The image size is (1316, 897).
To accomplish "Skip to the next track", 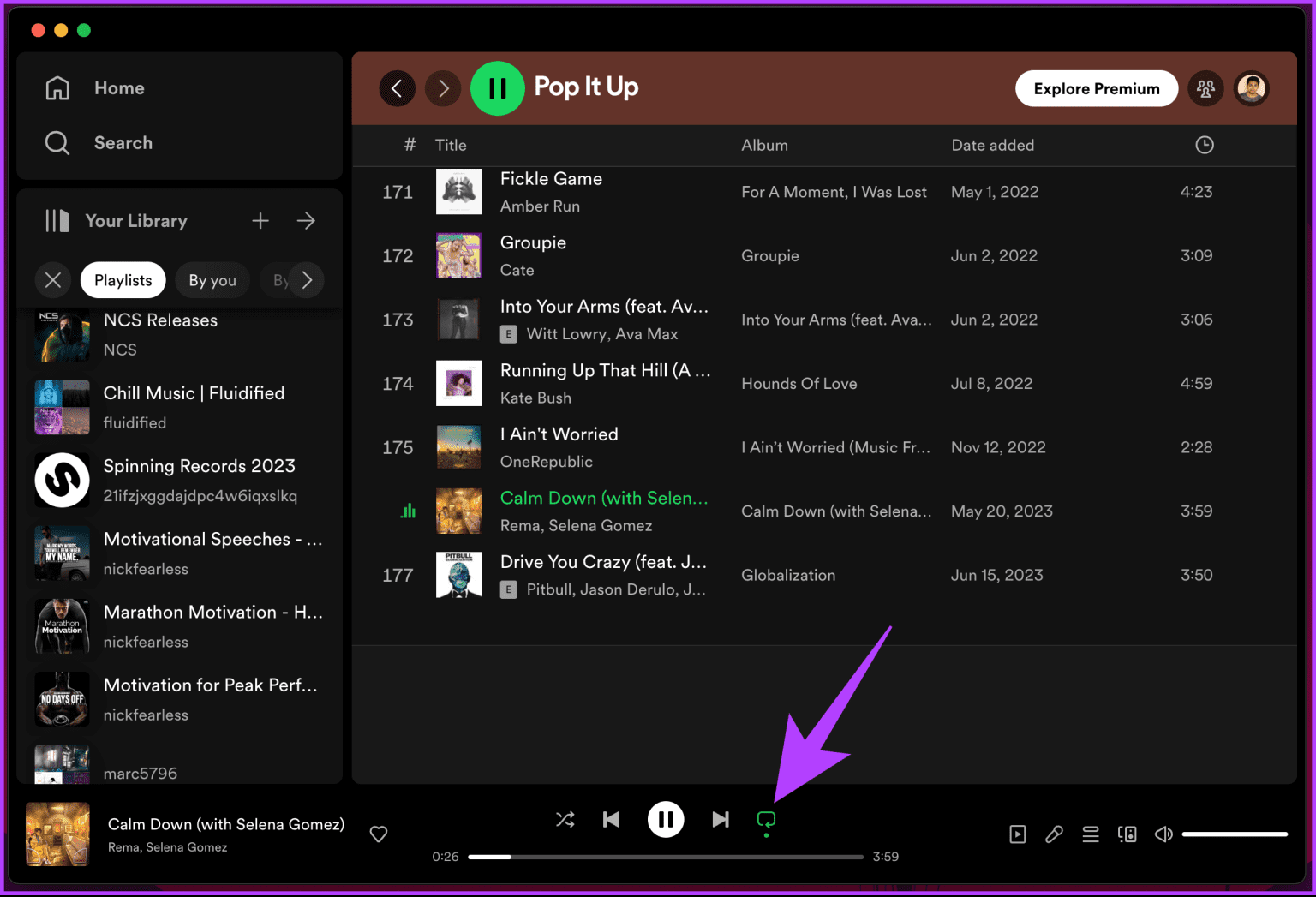I will (721, 820).
